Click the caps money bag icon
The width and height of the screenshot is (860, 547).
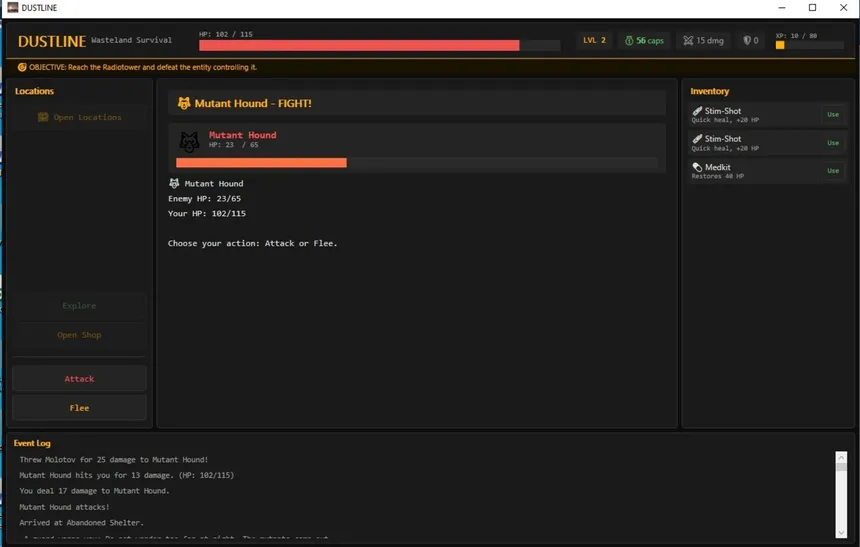click(629, 41)
